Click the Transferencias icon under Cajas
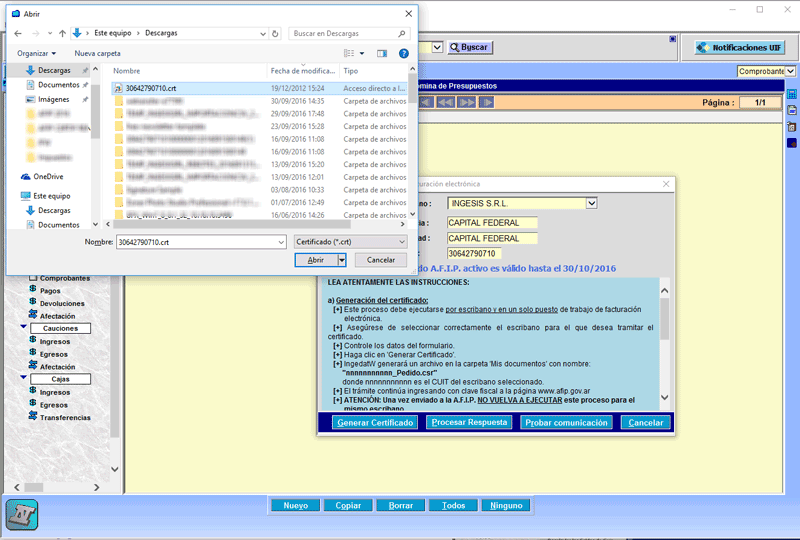 point(33,417)
